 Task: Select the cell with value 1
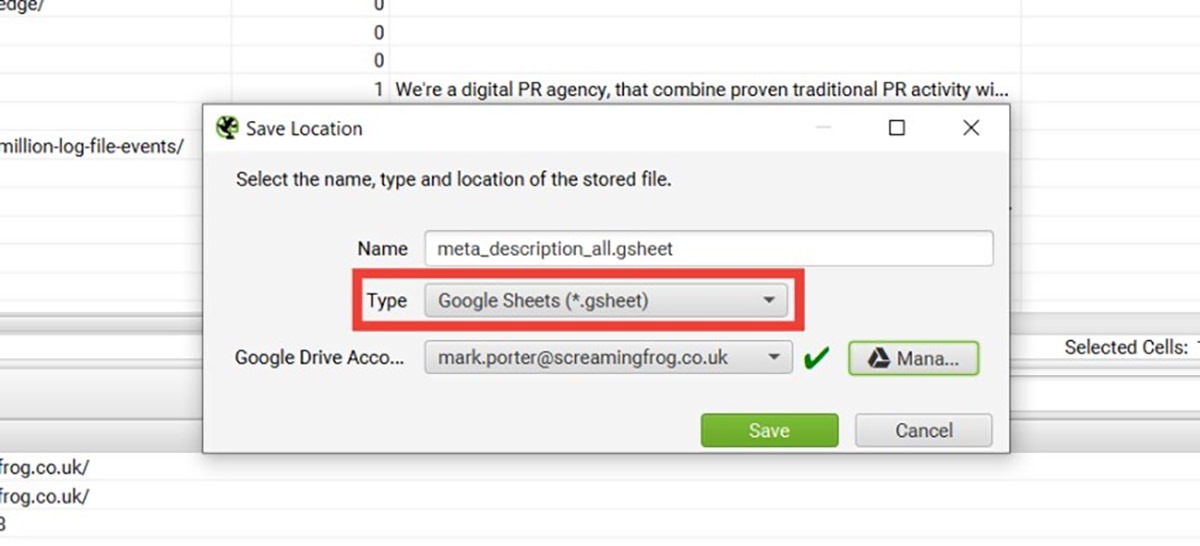point(379,89)
